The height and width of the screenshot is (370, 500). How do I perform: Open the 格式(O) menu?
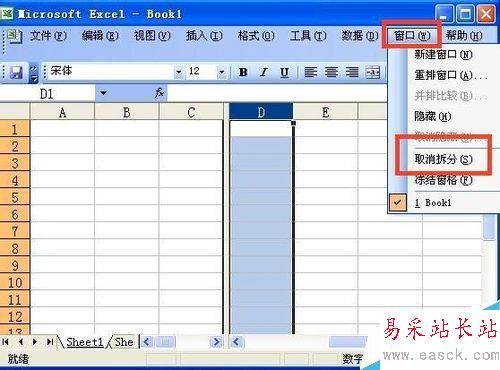click(x=256, y=36)
